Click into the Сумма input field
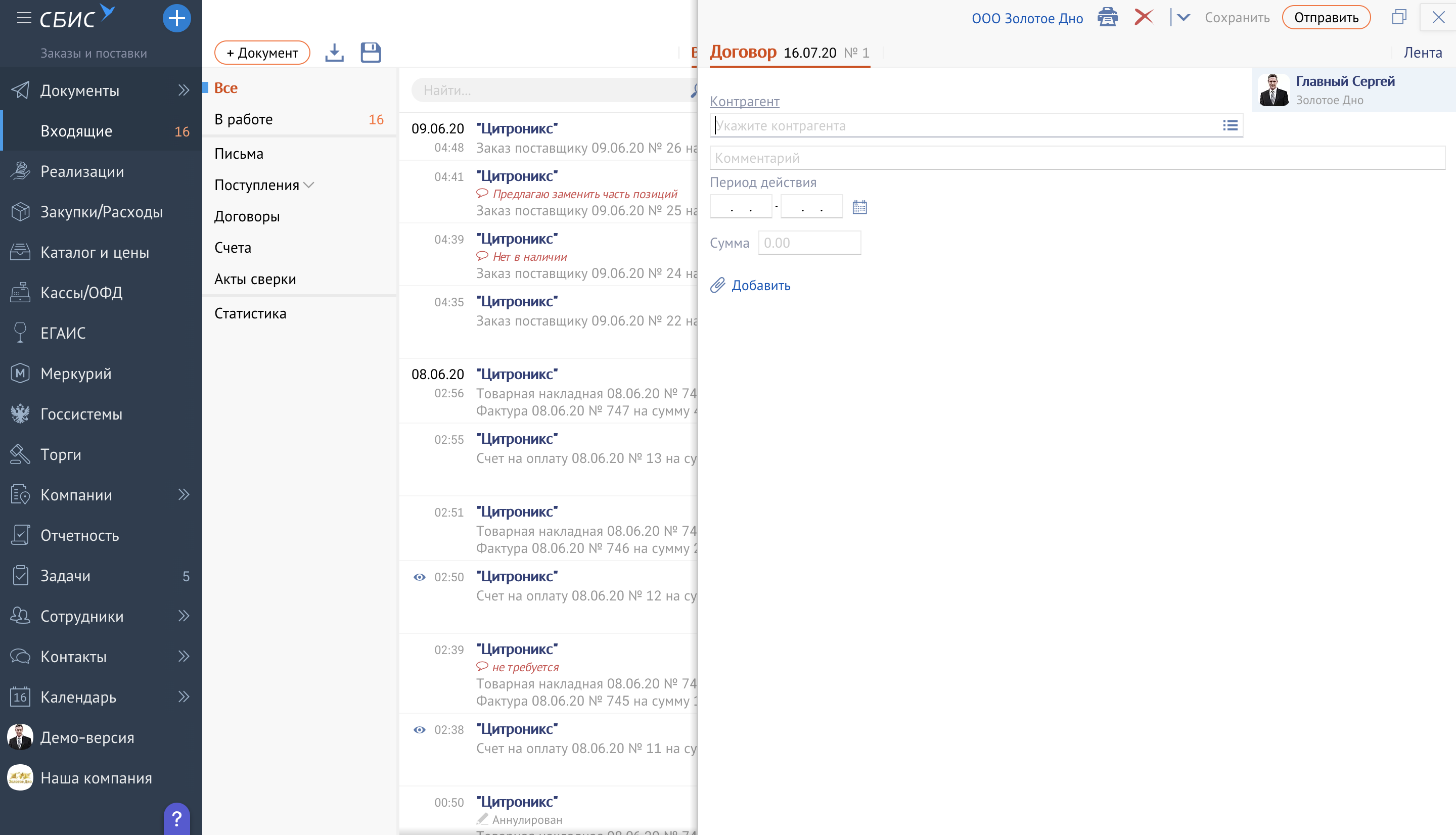Screen dimensions: 1456x835 809,243
